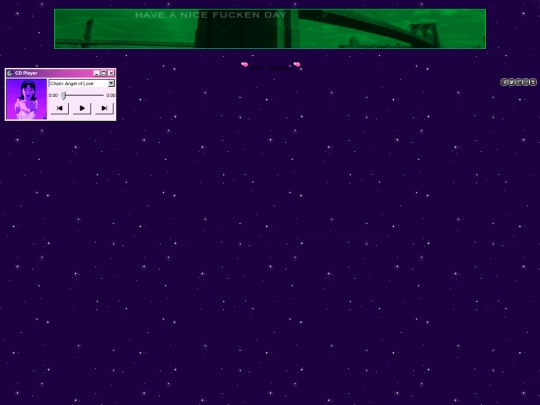The width and height of the screenshot is (540, 405).
Task: Click the album art thumbnail in CD Player
Action: tap(27, 99)
